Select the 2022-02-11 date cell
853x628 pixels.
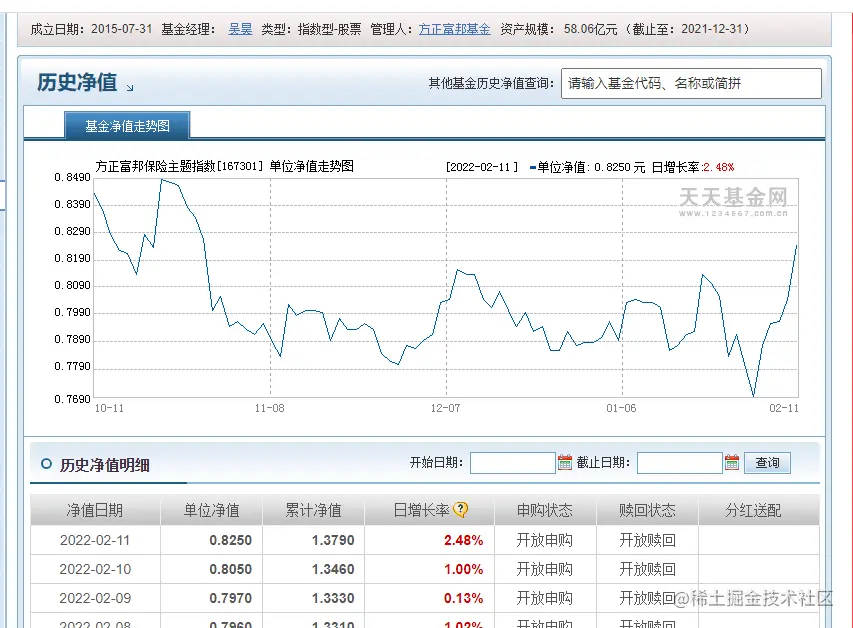coord(95,540)
